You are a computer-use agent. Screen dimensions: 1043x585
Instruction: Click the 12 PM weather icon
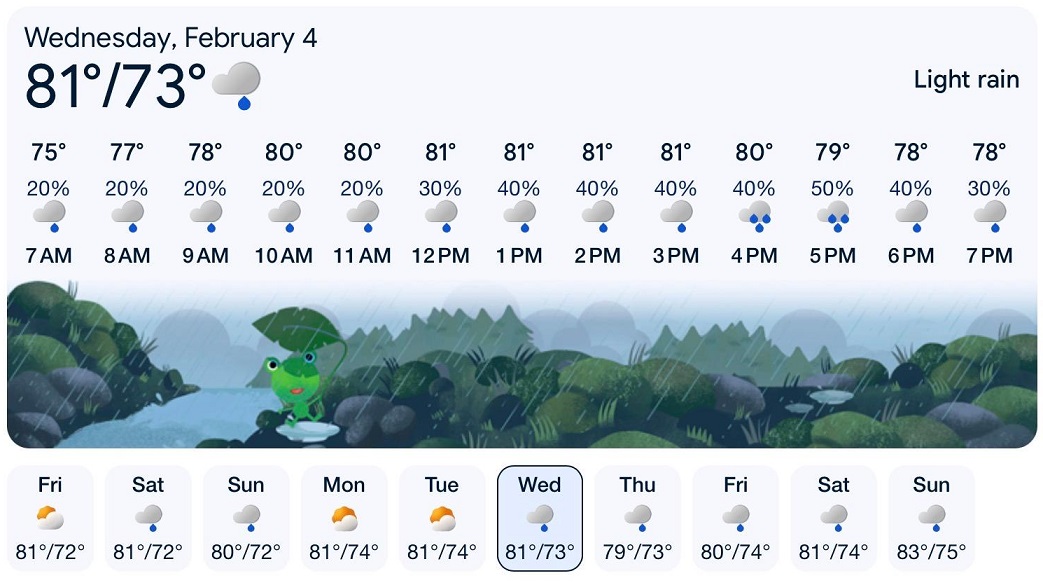[441, 215]
